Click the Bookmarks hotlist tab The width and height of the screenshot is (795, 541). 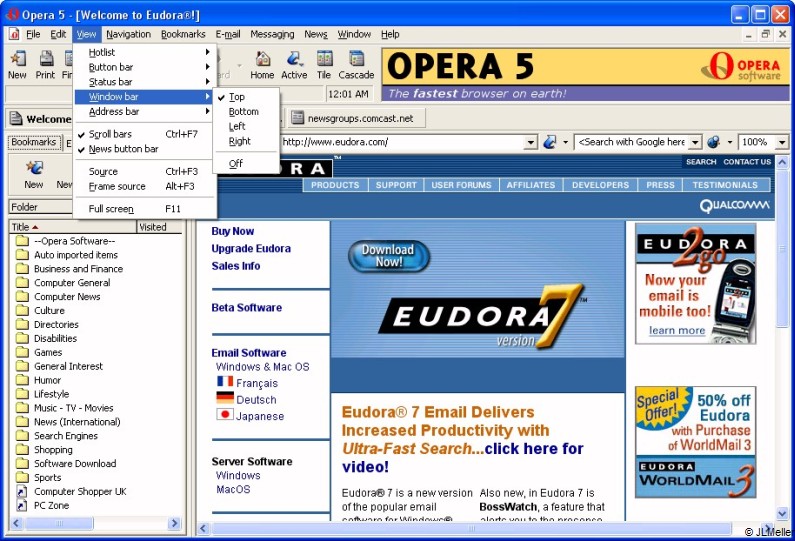click(x=33, y=142)
